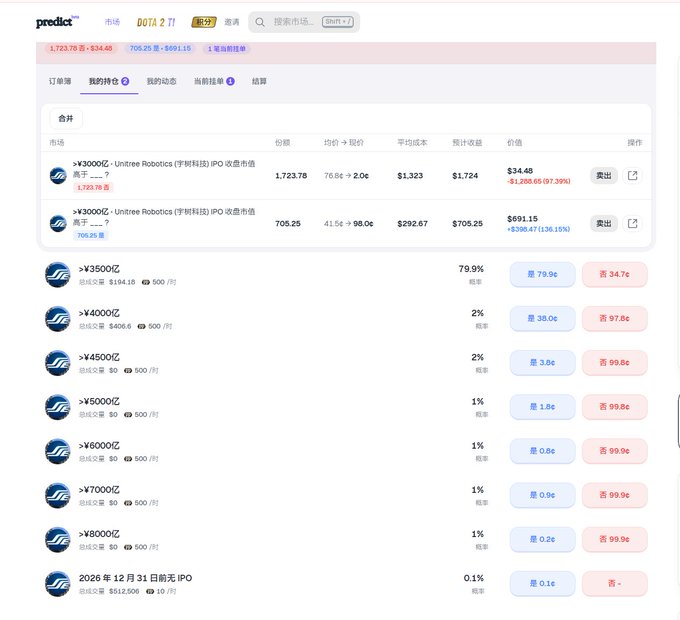
Task: Buy 是 38.0¢ on >¥4000亿
Action: pyautogui.click(x=543, y=319)
